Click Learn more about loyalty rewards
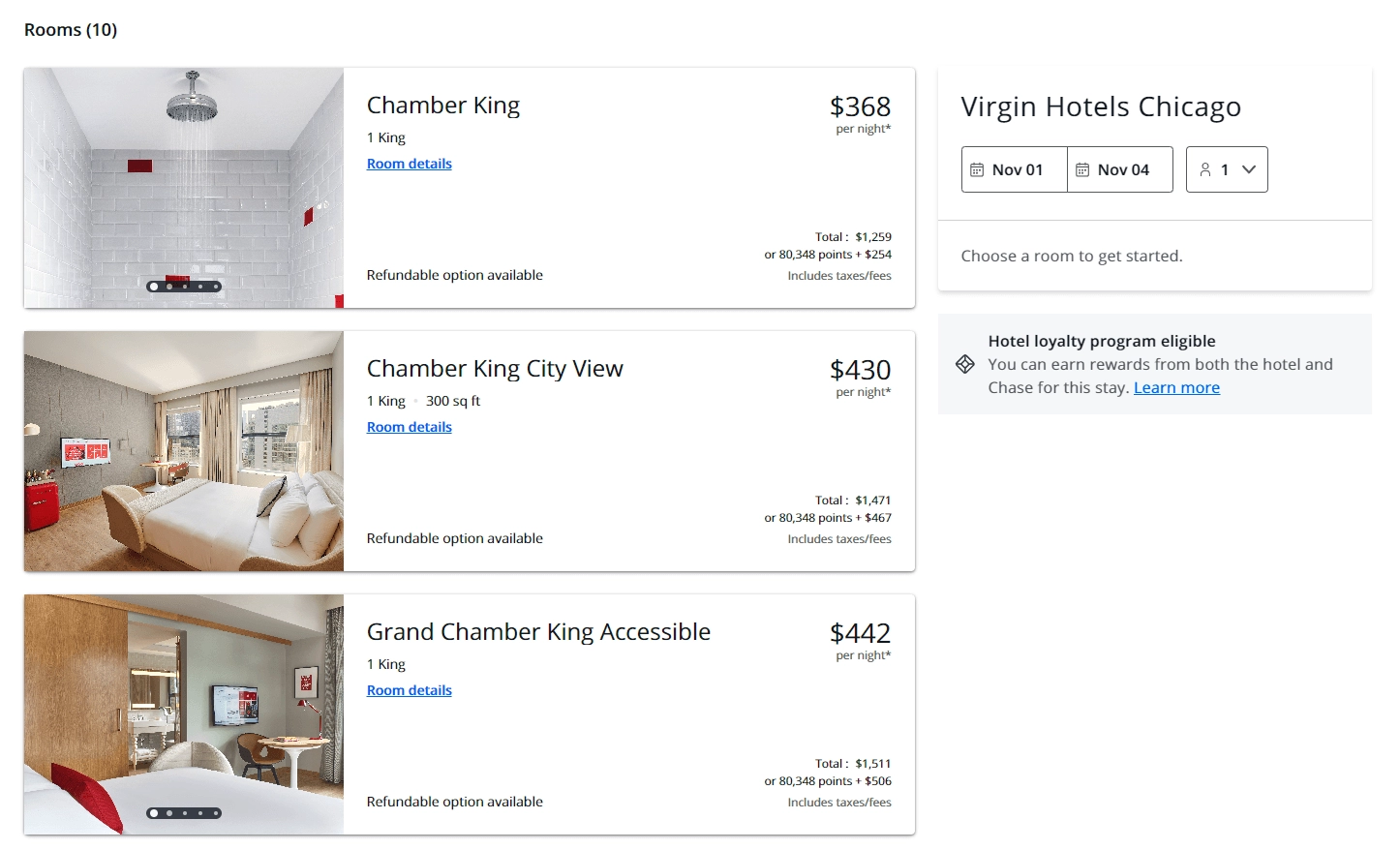Screen dimensions: 1400x850 pyautogui.click(x=1175, y=387)
